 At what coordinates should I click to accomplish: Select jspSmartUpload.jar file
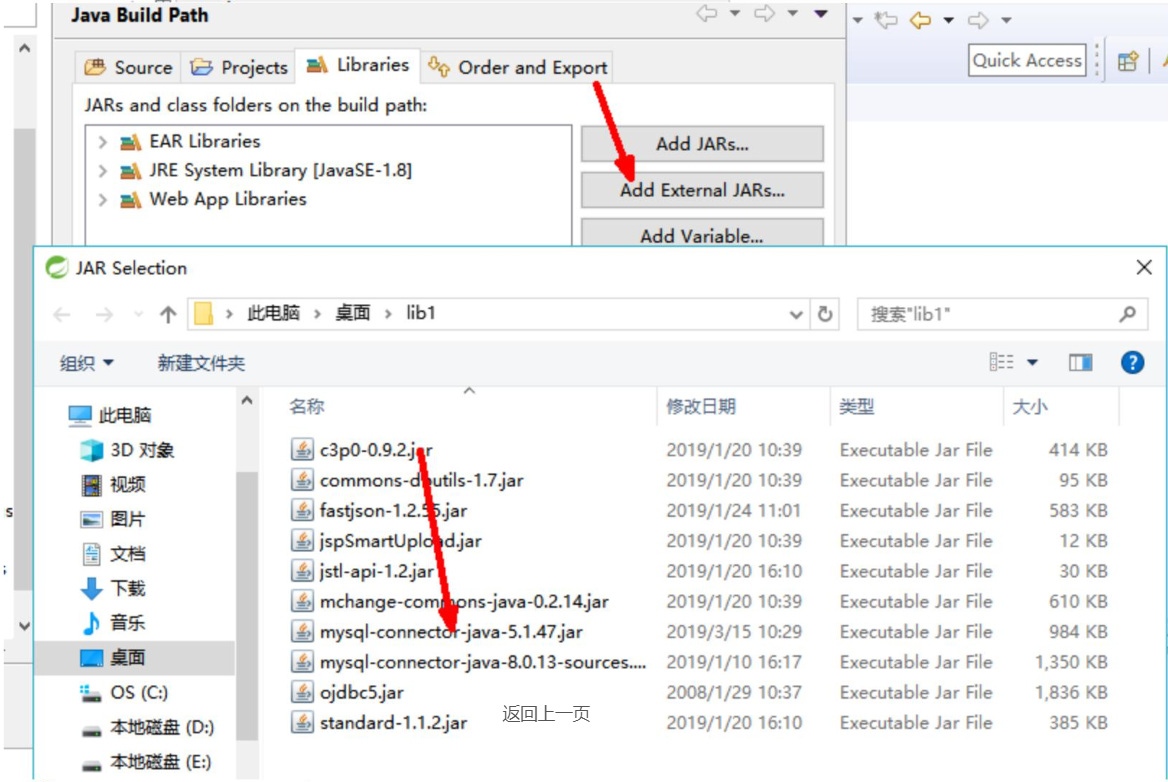387,541
